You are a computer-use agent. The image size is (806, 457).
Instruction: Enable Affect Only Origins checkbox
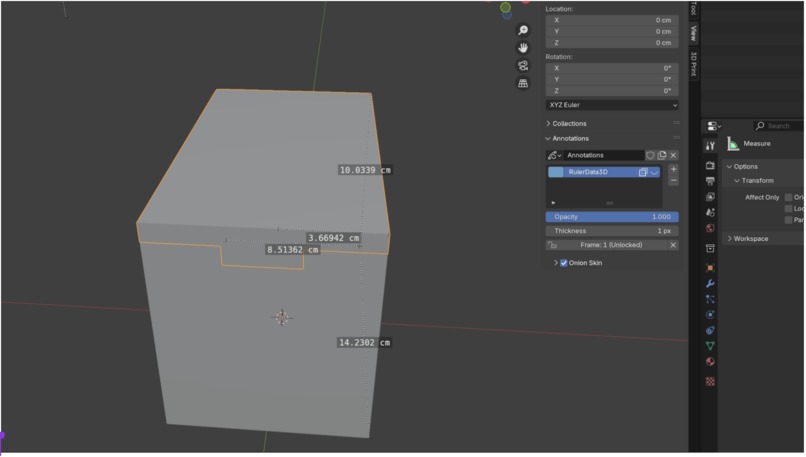789,197
